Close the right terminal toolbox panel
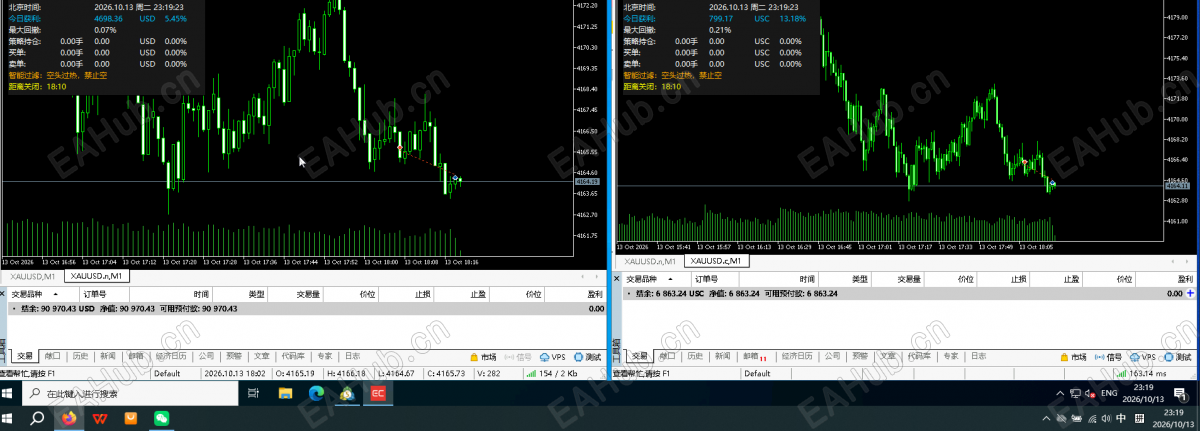 tap(617, 280)
